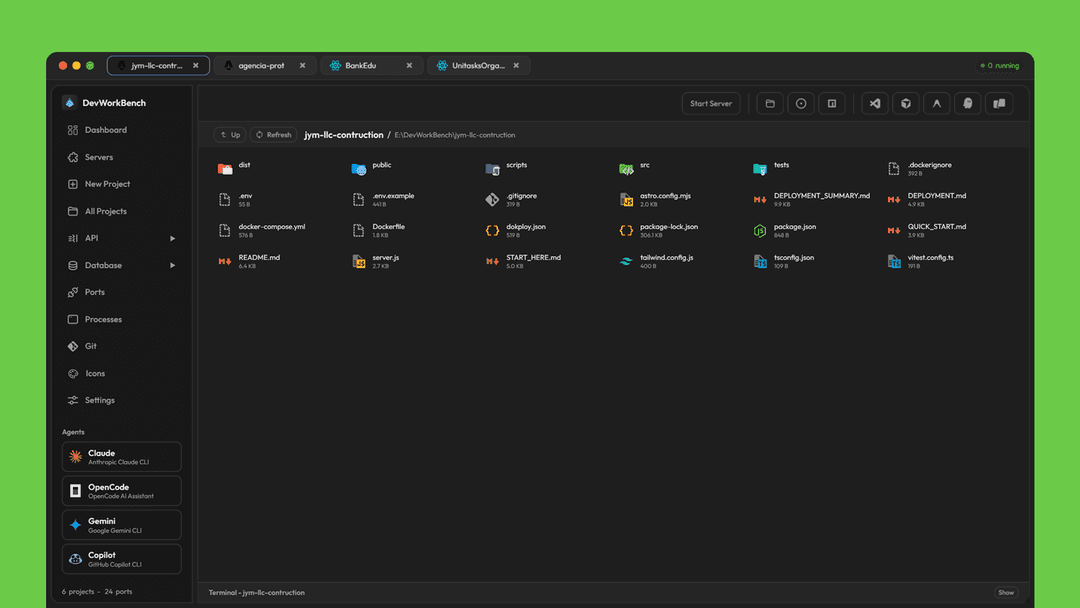Click the panel layout toolbar icon
This screenshot has height=608, width=1080.
pos(832,103)
